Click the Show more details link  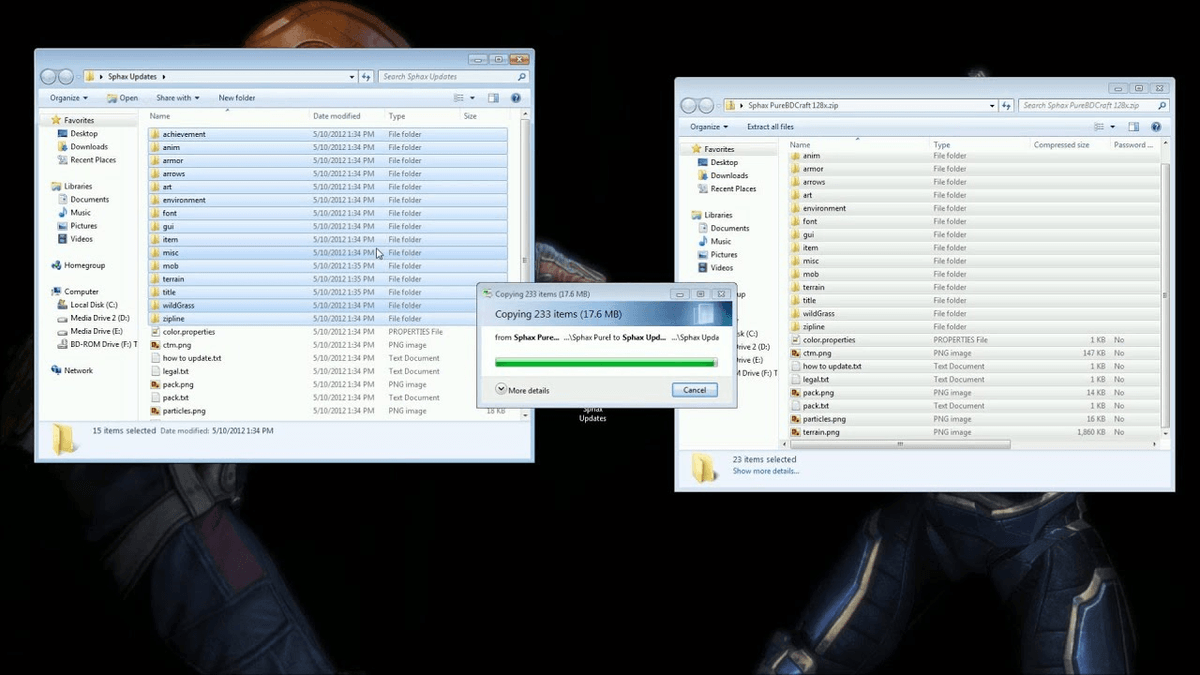(765, 471)
